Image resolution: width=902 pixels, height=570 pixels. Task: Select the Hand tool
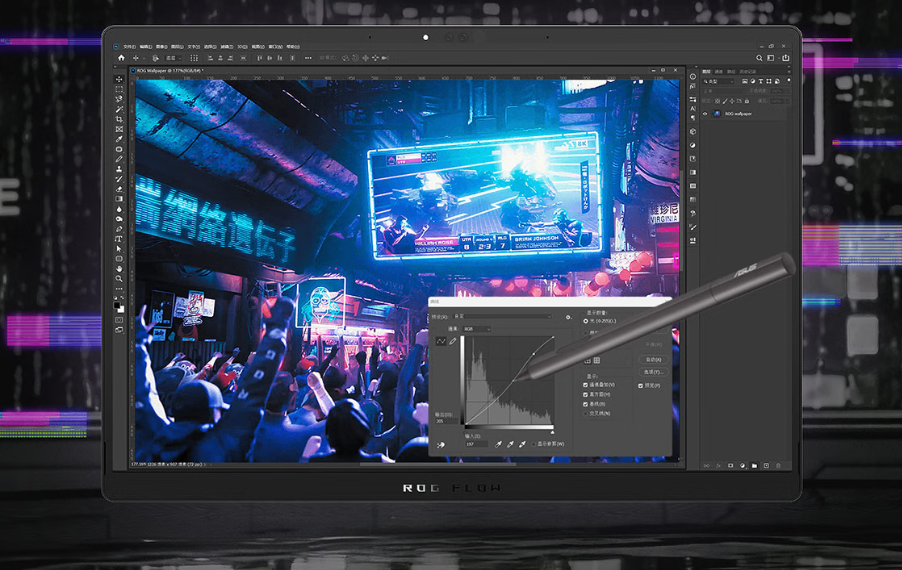pyautogui.click(x=120, y=269)
